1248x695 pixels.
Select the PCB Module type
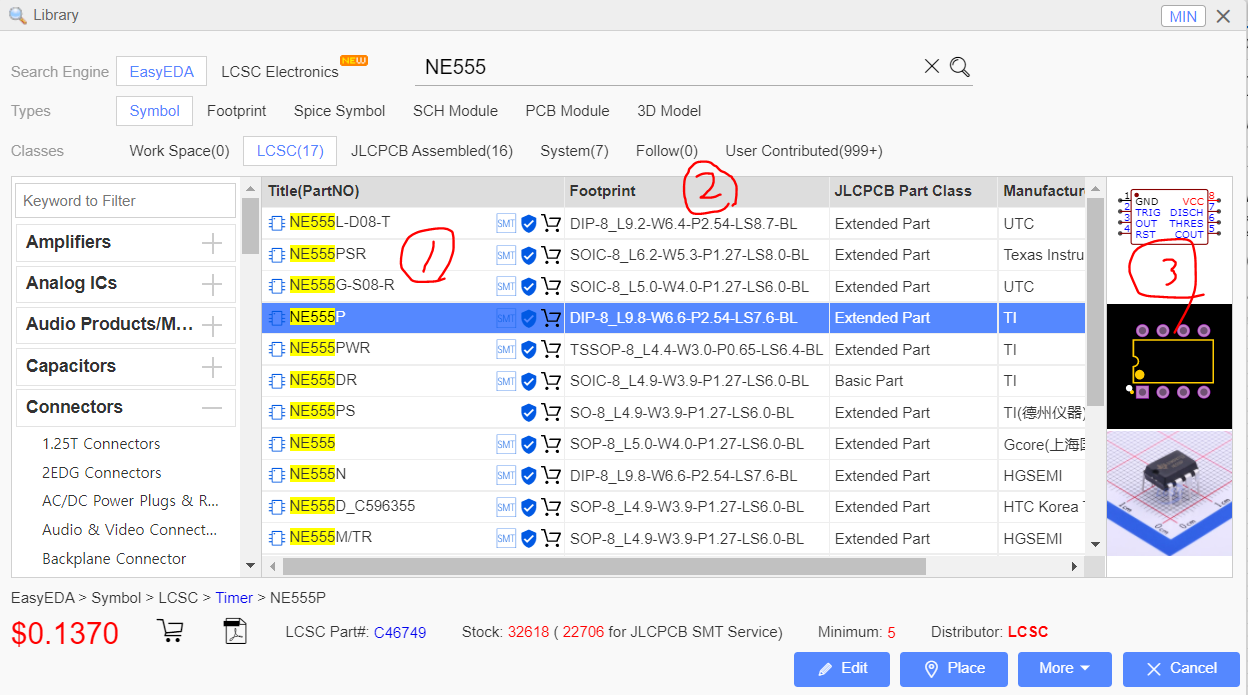567,111
